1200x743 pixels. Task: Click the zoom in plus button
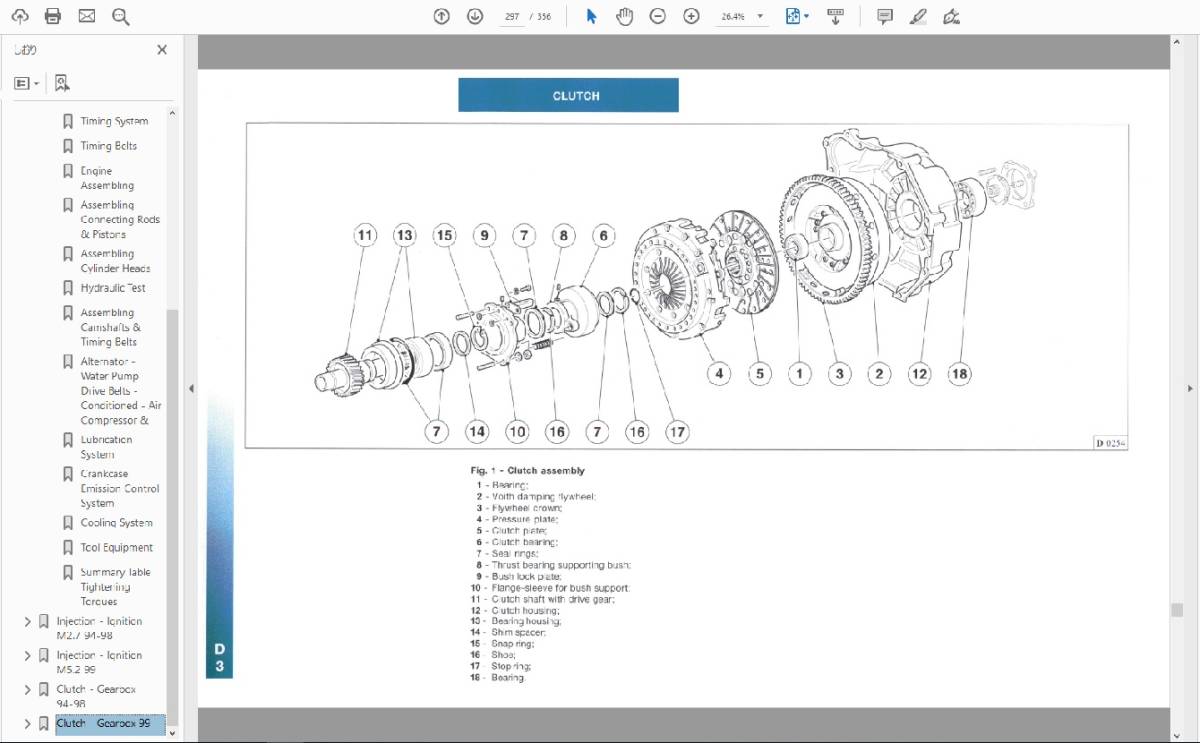(691, 16)
